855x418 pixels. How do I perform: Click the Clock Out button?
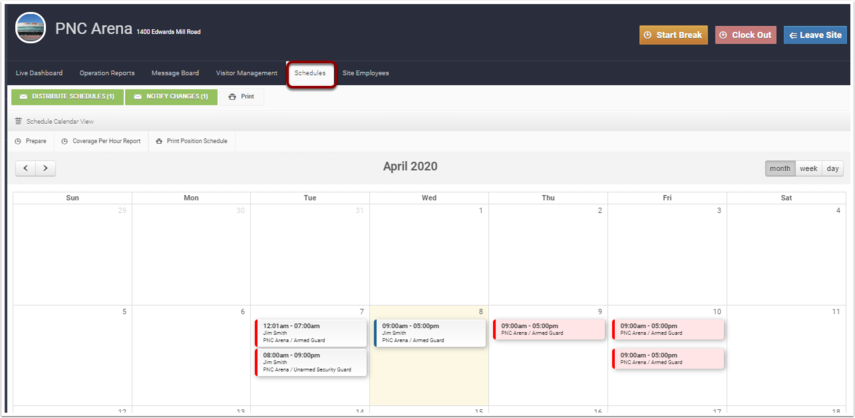click(x=745, y=35)
